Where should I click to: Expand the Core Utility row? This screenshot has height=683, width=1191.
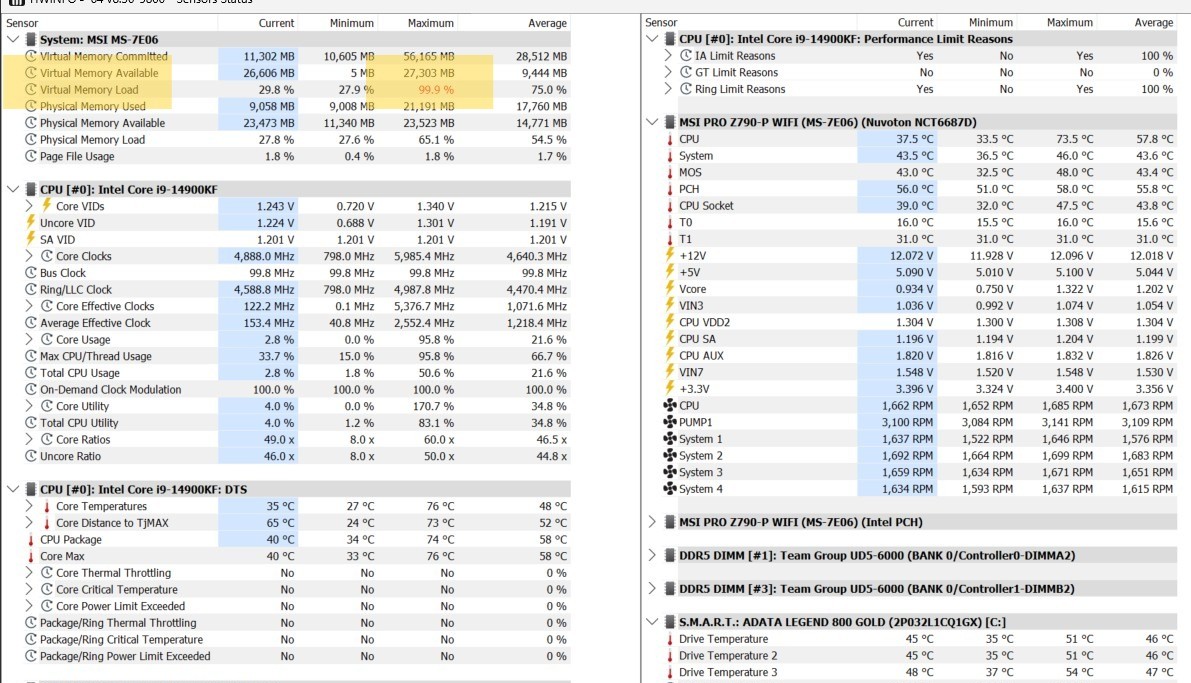pos(29,406)
